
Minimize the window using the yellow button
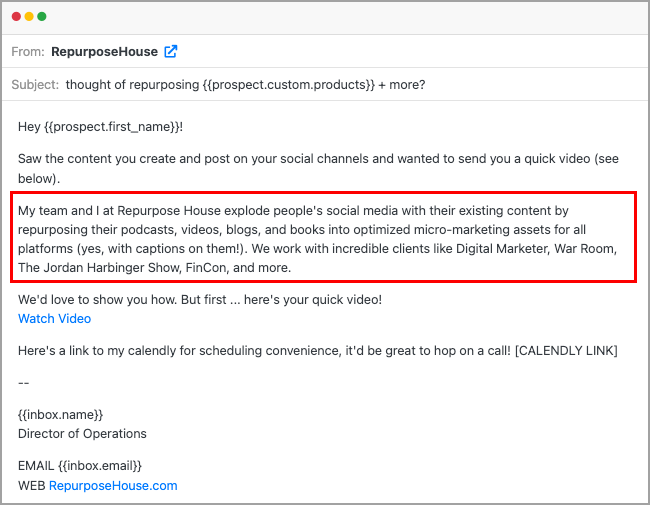pos(29,17)
